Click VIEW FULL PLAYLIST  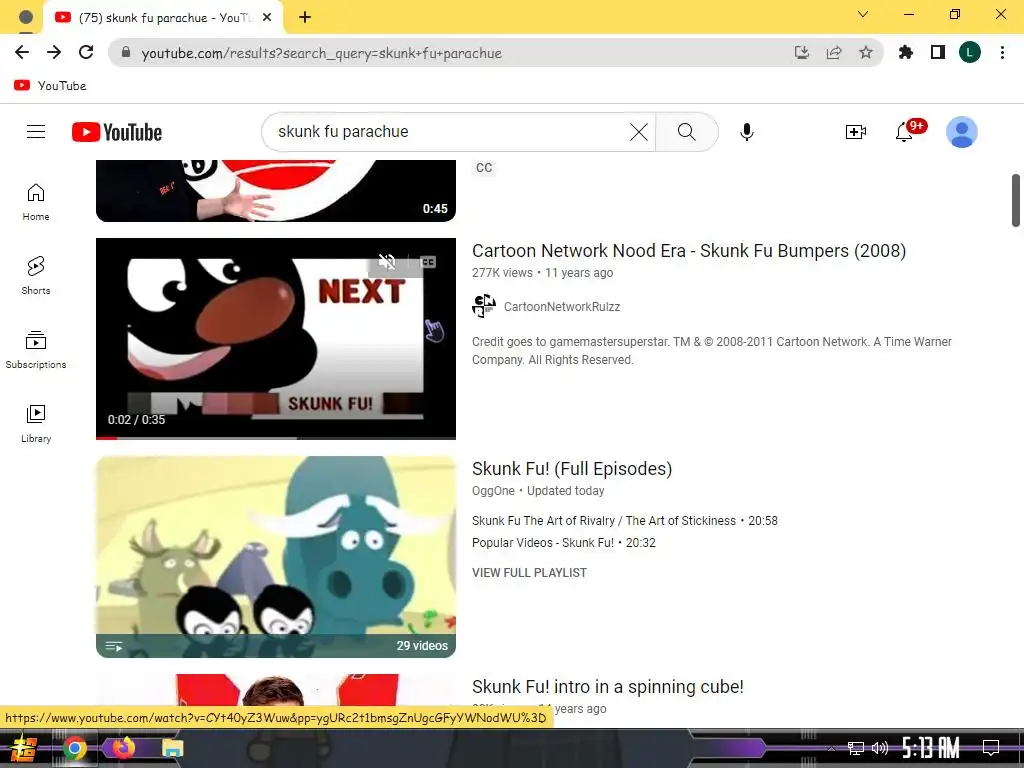(529, 573)
